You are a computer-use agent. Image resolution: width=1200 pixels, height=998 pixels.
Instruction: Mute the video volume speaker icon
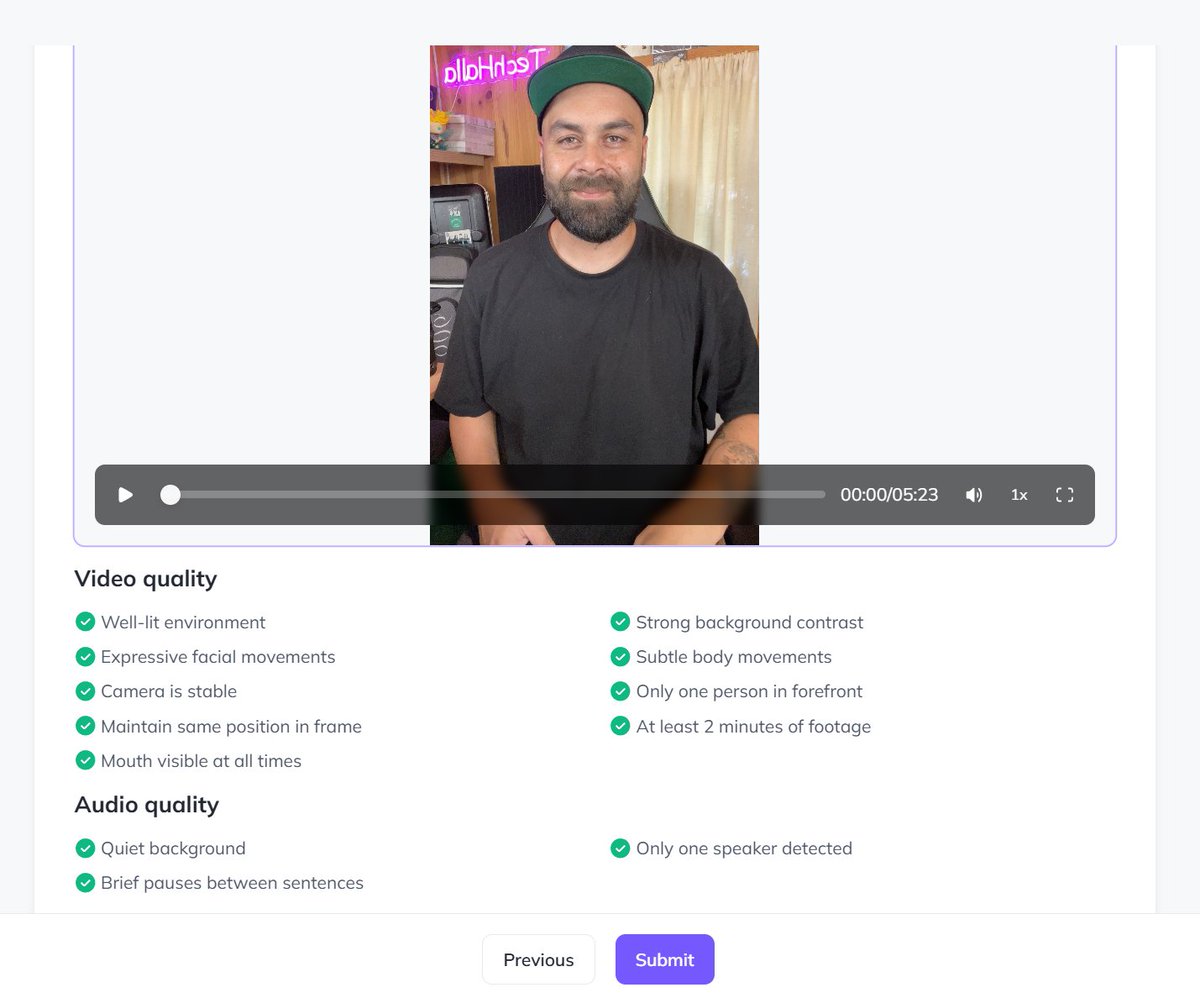click(x=973, y=495)
